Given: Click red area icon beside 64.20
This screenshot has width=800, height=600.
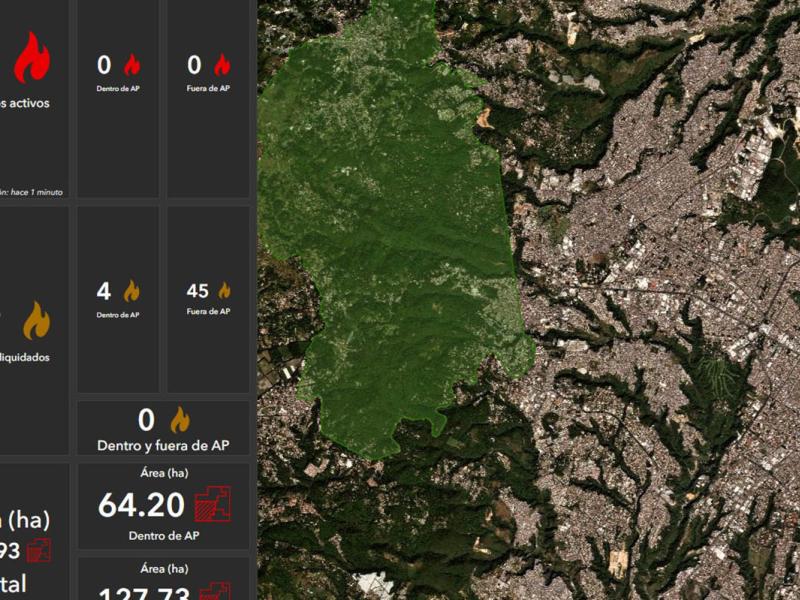Looking at the screenshot, I should pyautogui.click(x=213, y=505).
